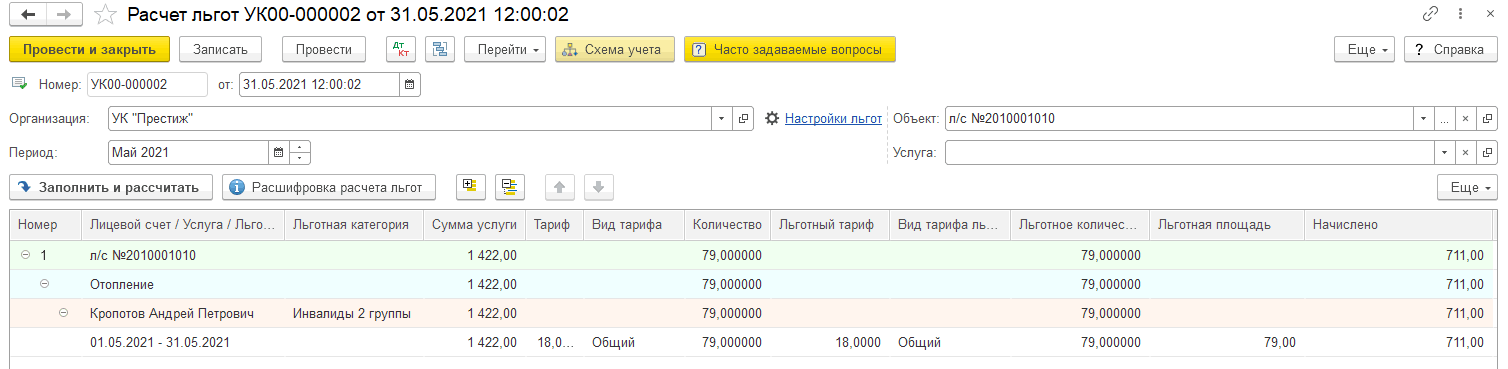Click the gear icon beside Настройки льгот
This screenshot has height=369, width=1508.
tap(771, 119)
